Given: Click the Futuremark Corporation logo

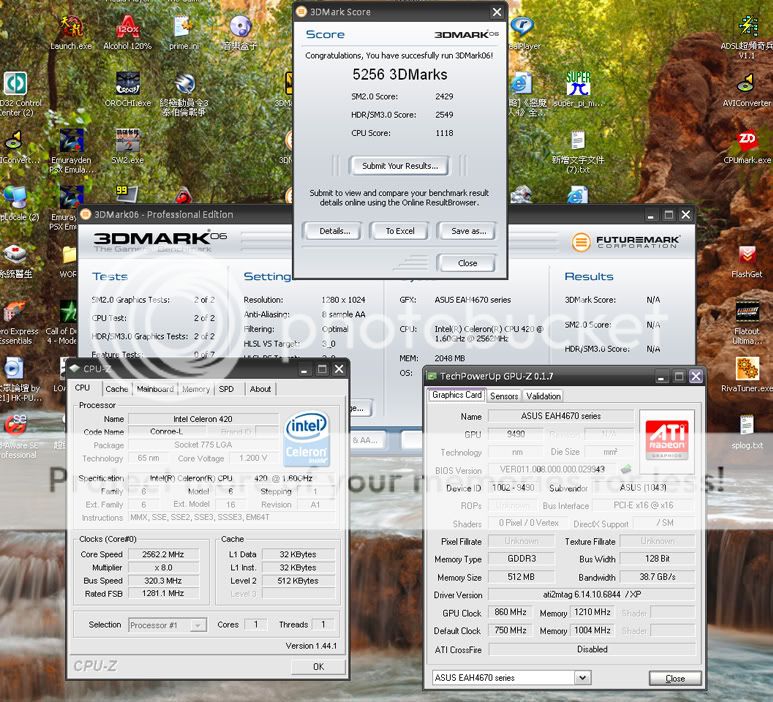Looking at the screenshot, I should pos(625,242).
